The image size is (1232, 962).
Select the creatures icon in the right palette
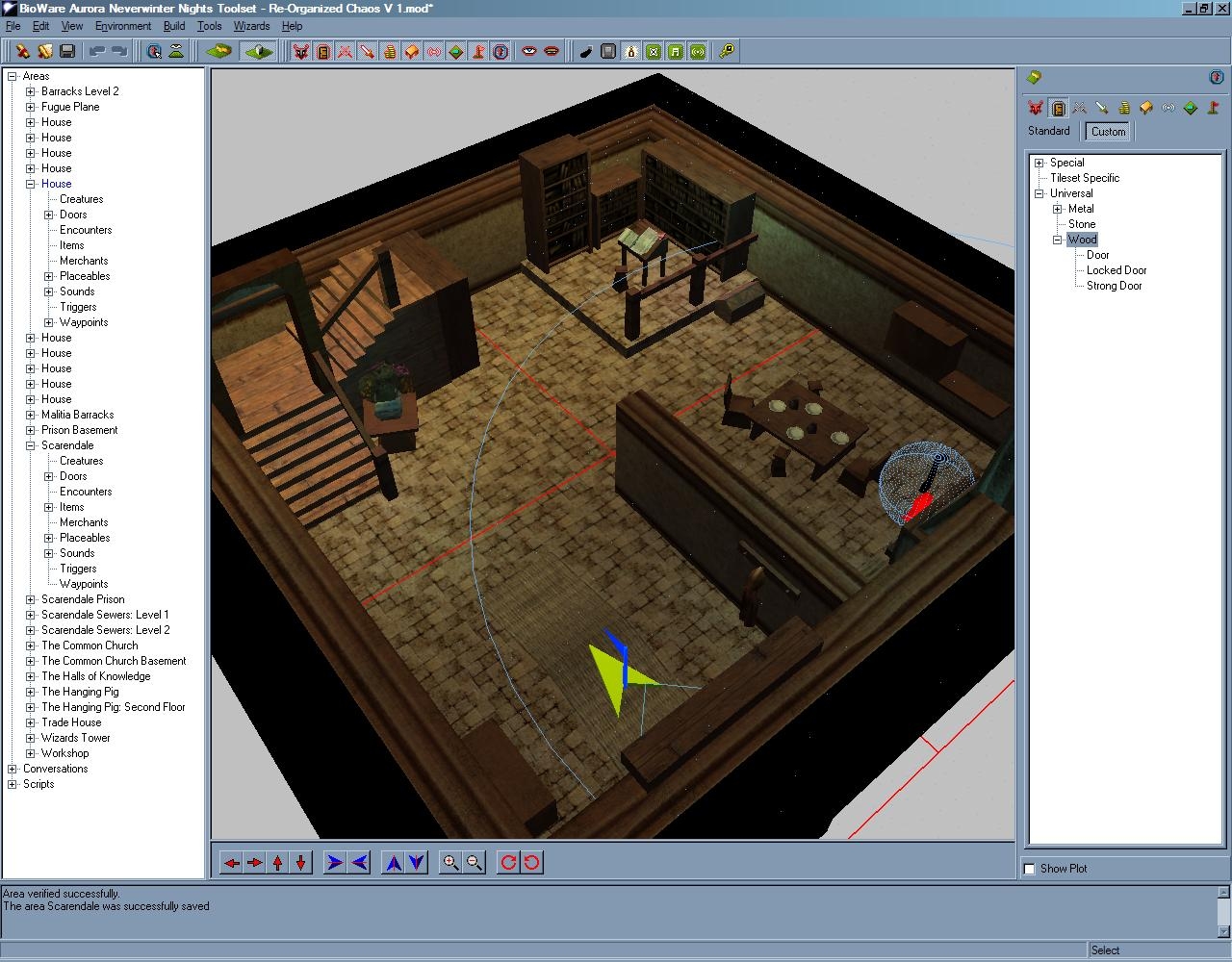click(x=1035, y=108)
